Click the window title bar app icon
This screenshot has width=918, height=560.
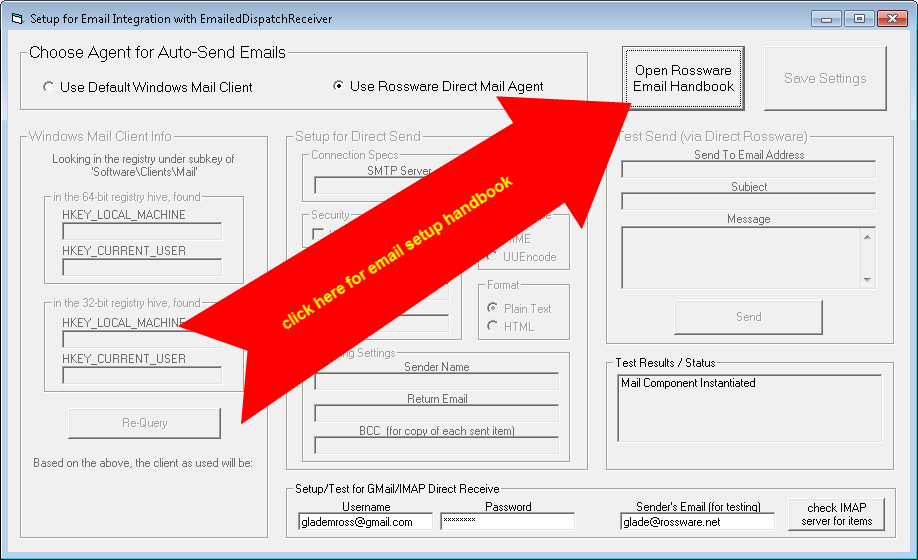16,18
